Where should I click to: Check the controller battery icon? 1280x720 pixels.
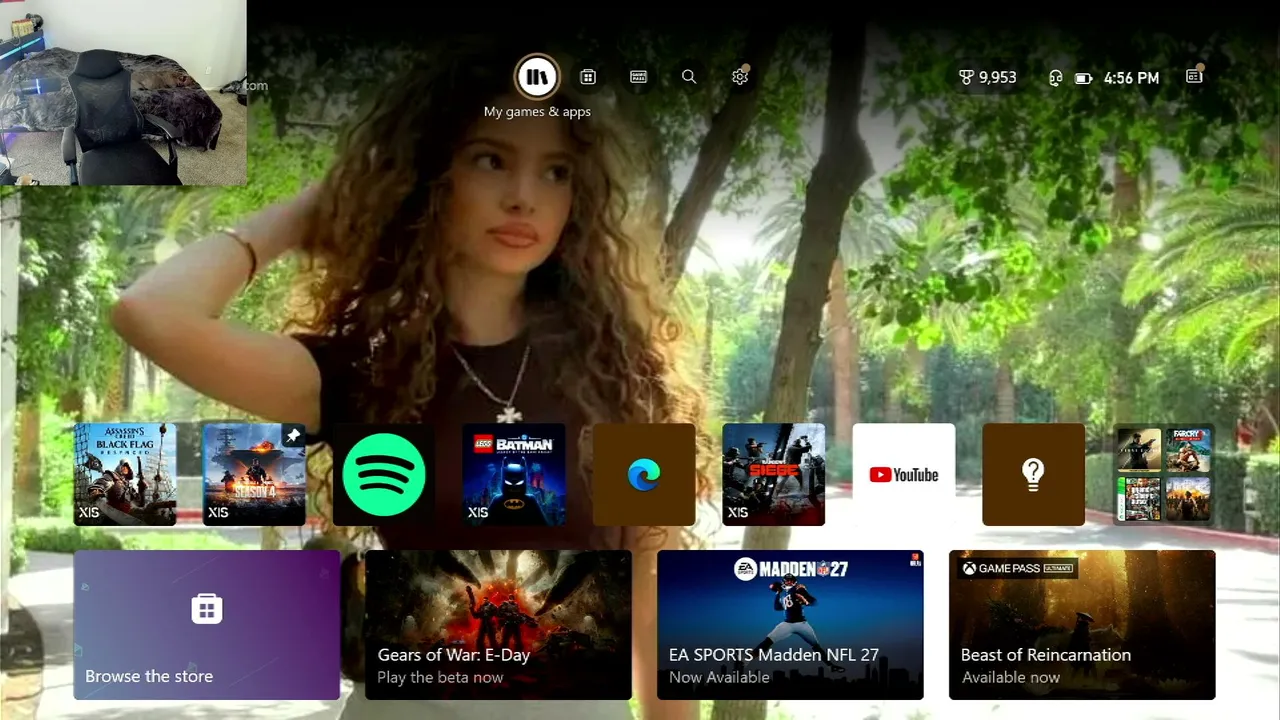[1083, 78]
